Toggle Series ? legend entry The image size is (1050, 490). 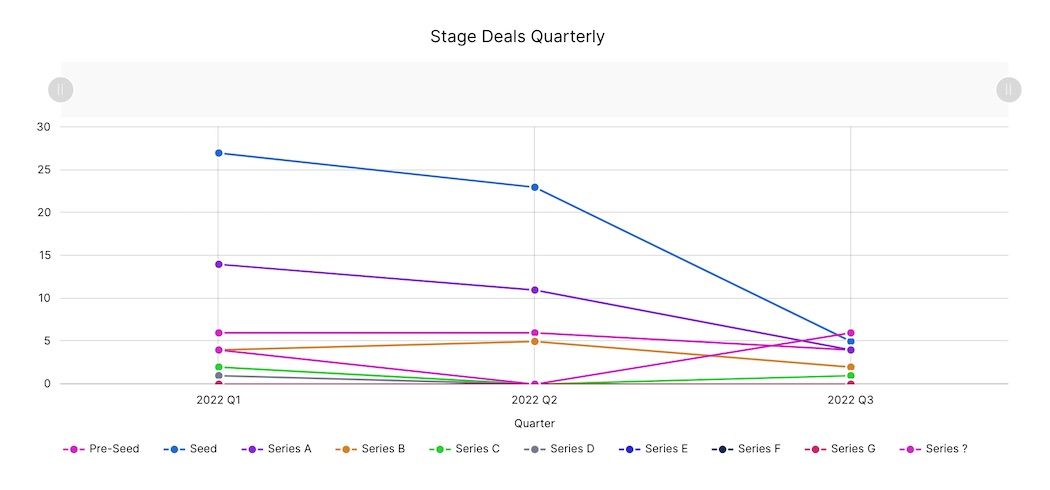[934, 449]
